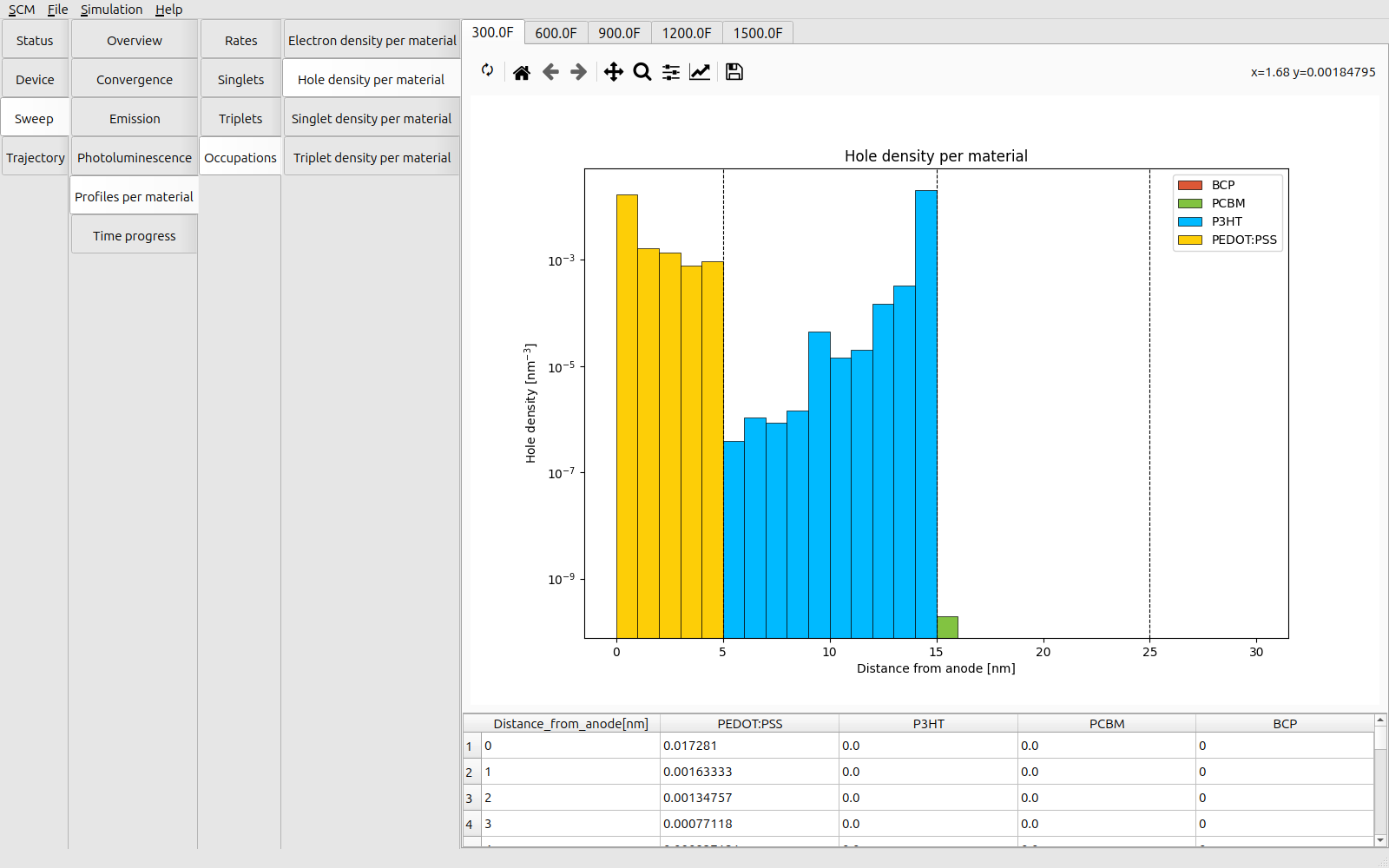Open the Time progress tab
This screenshot has width=1389, height=868.
pos(135,236)
